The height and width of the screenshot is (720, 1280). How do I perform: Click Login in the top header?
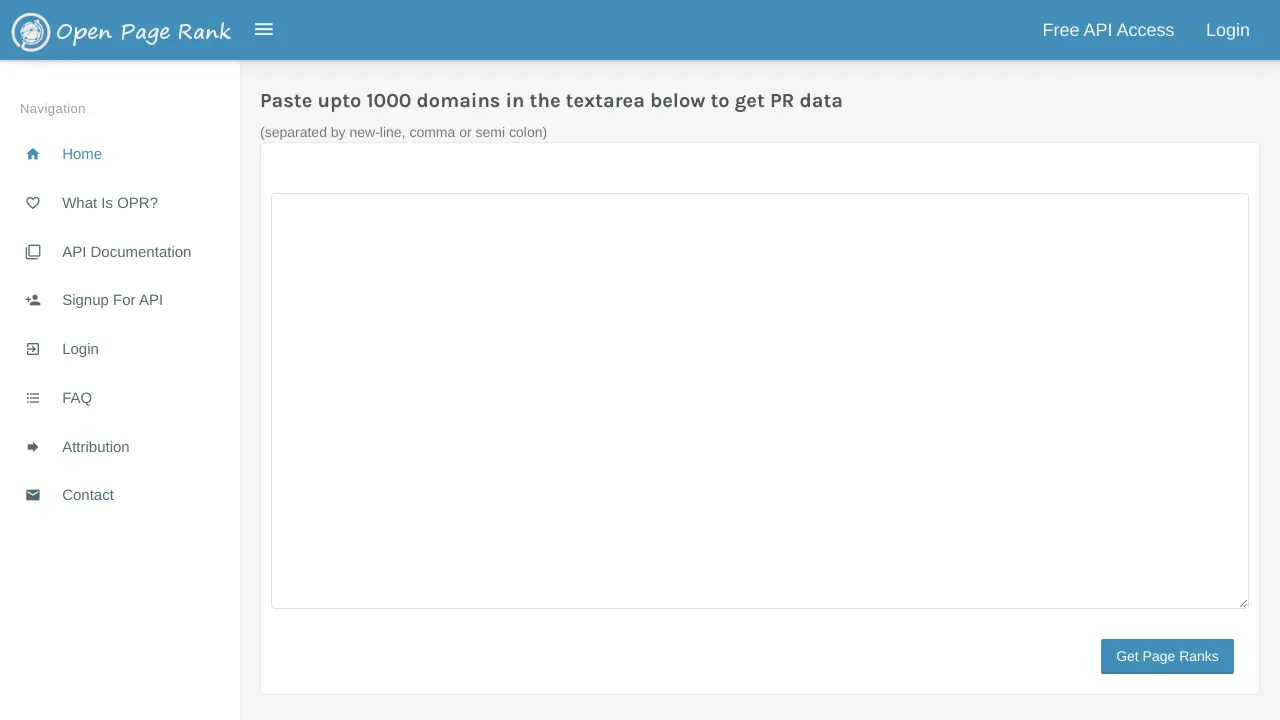1228,30
